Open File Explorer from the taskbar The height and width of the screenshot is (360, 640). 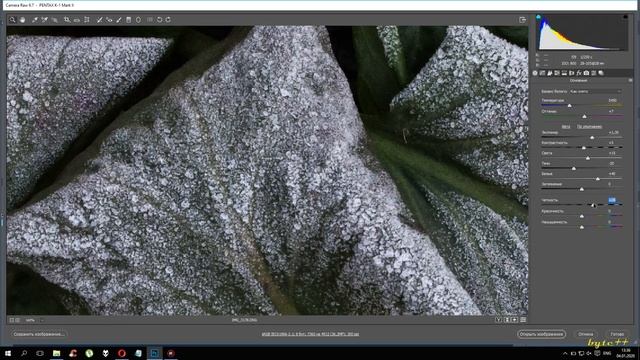(x=56, y=353)
